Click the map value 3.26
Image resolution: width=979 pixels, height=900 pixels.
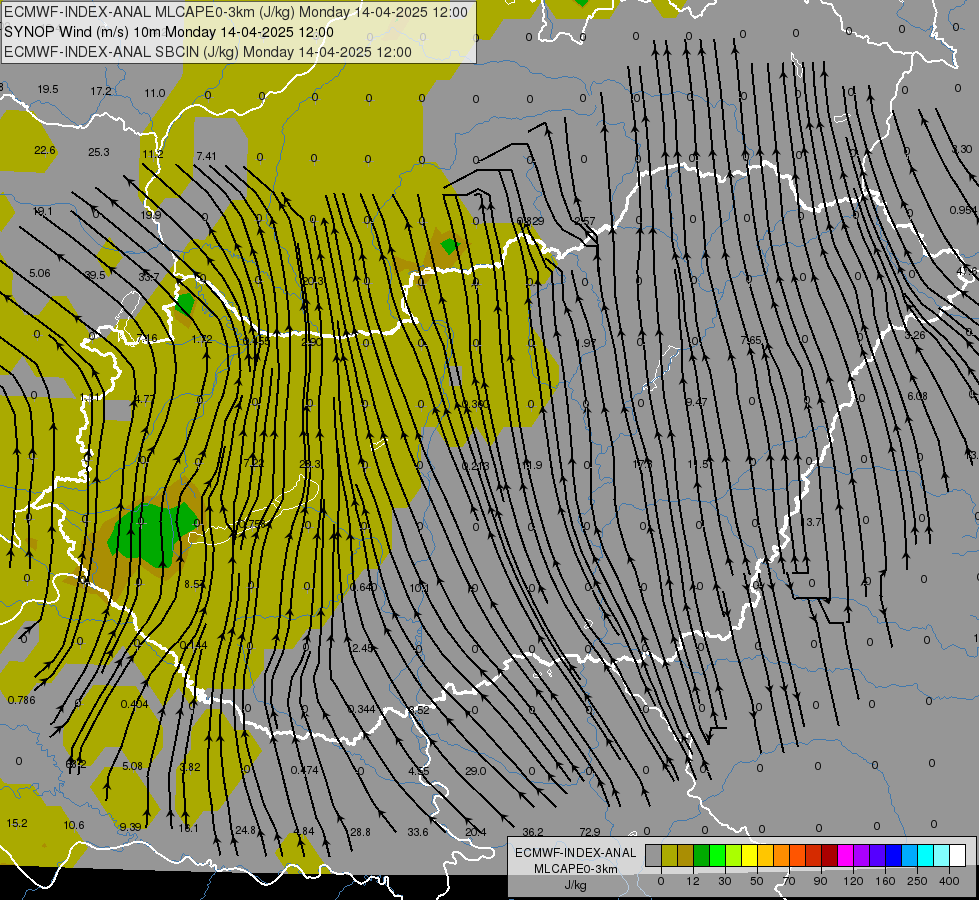click(x=915, y=335)
